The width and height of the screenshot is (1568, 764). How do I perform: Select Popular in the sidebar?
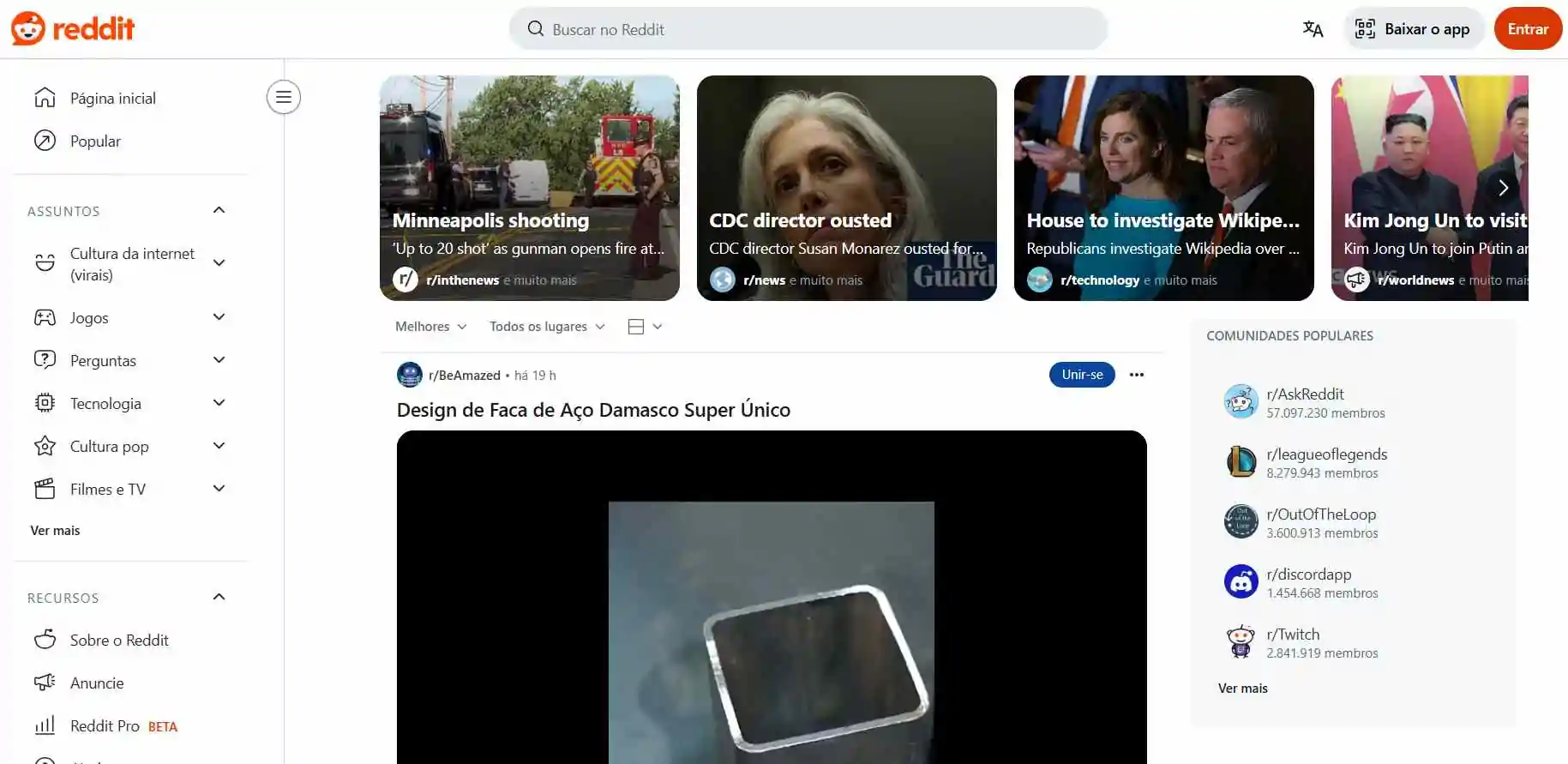click(95, 141)
